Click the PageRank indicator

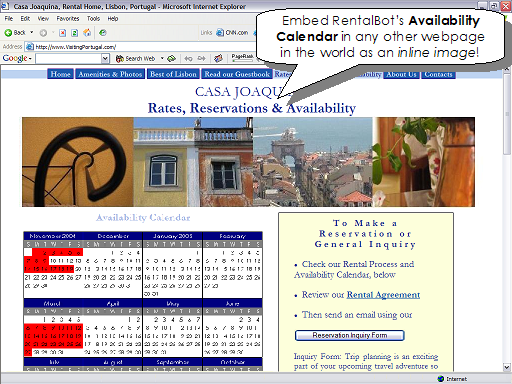242,57
